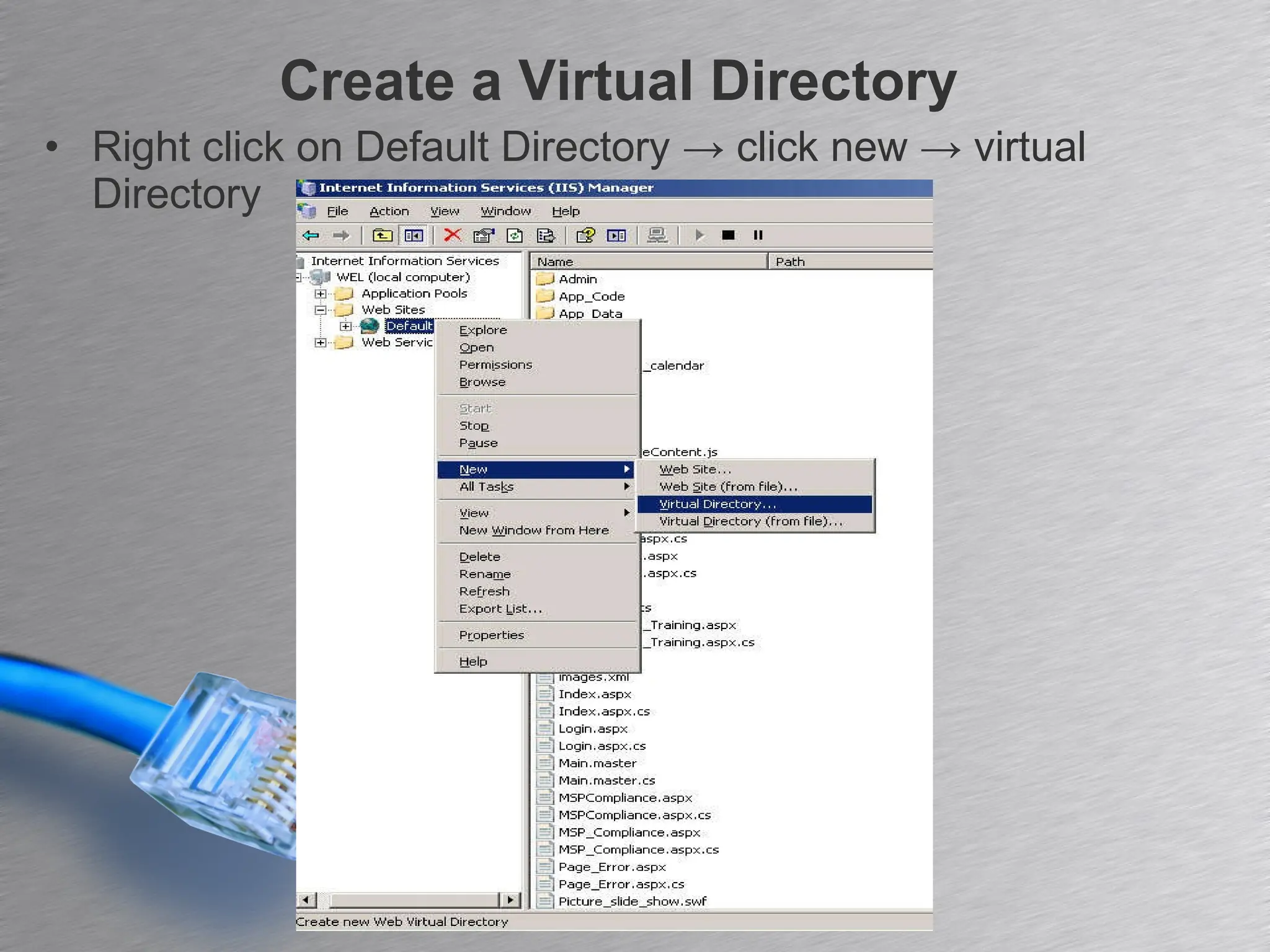Screen dimensions: 1270x952
Task: Click the Forward arrow toolbar icon
Action: (341, 236)
